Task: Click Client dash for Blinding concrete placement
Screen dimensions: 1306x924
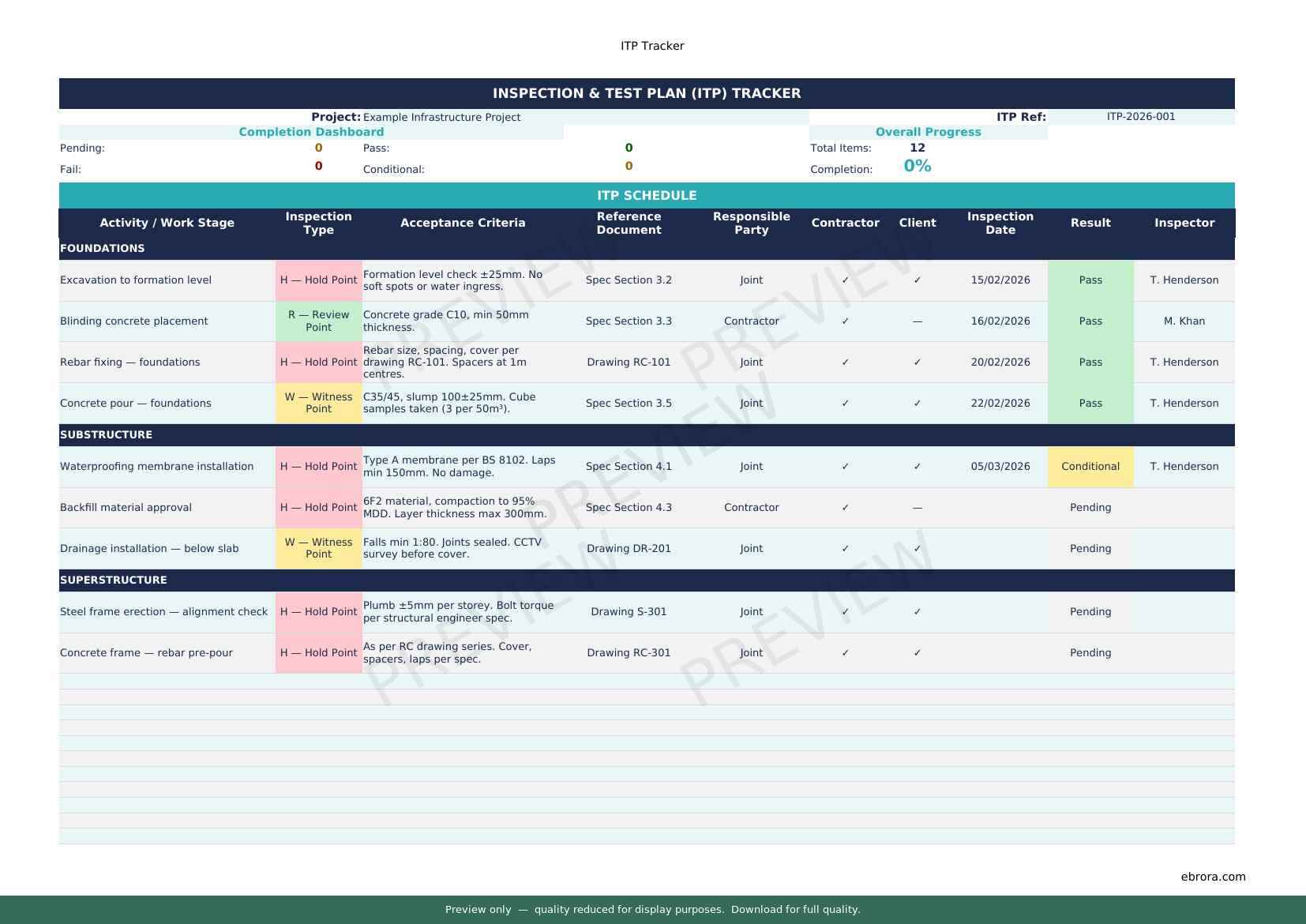Action: tap(917, 321)
